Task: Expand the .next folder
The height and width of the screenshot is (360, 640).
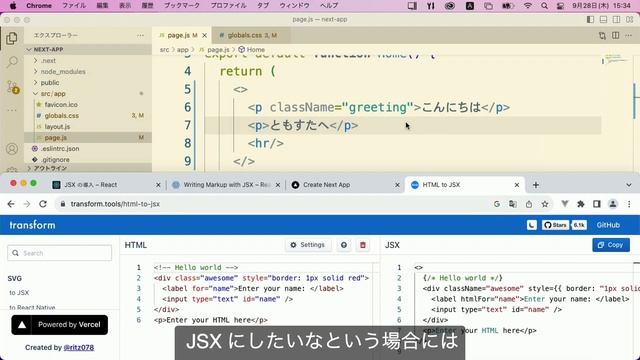Action: (88, 60)
